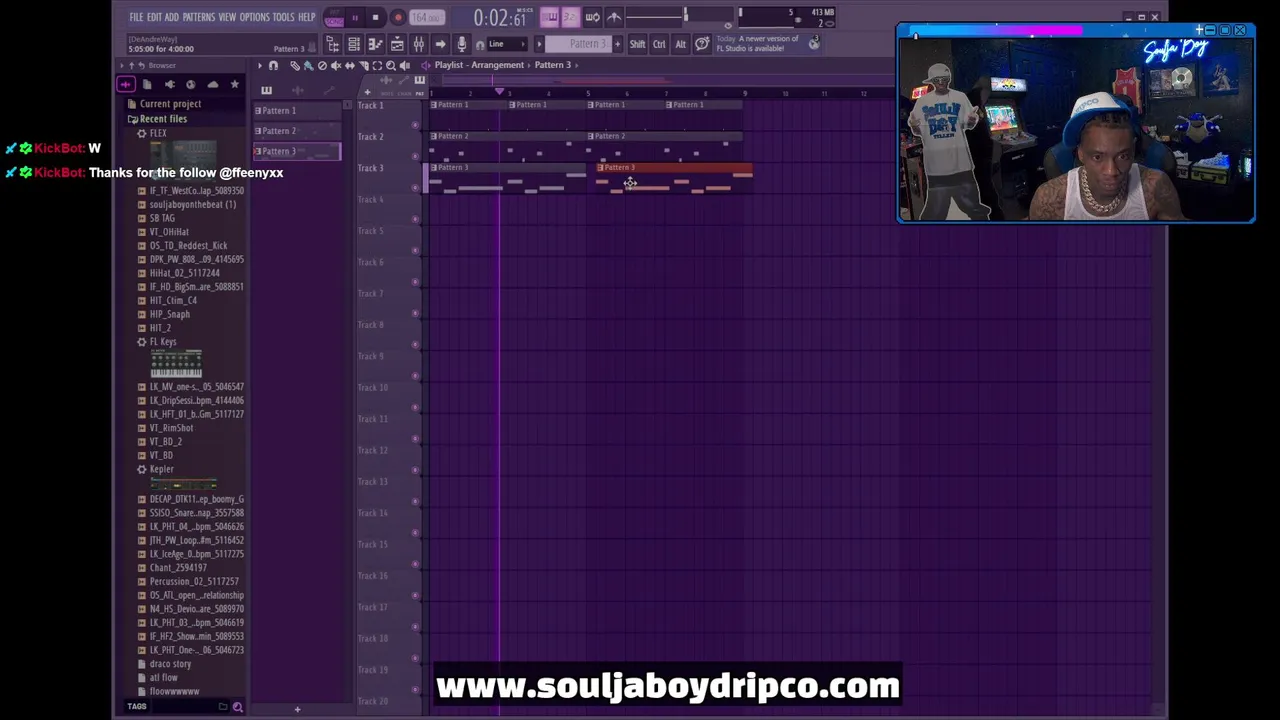
Task: Open the EDIT menu
Action: click(154, 17)
